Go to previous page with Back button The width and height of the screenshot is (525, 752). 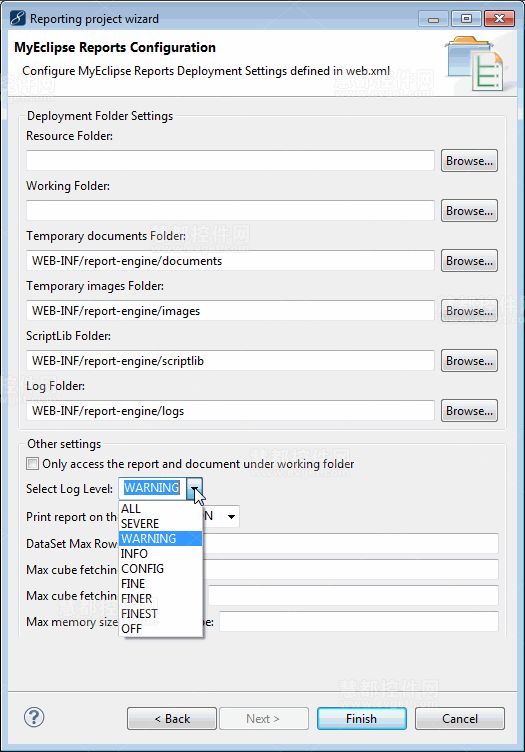(x=172, y=718)
